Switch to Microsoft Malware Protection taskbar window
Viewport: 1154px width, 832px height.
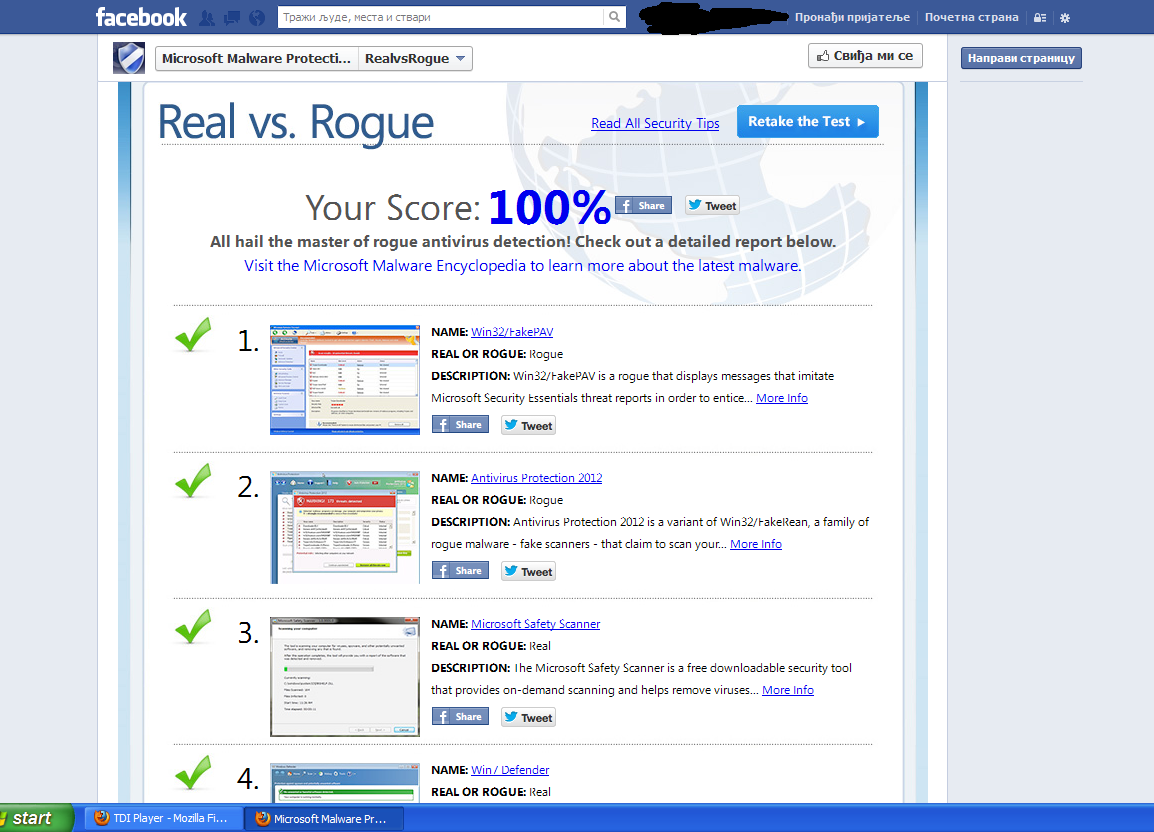(325, 818)
